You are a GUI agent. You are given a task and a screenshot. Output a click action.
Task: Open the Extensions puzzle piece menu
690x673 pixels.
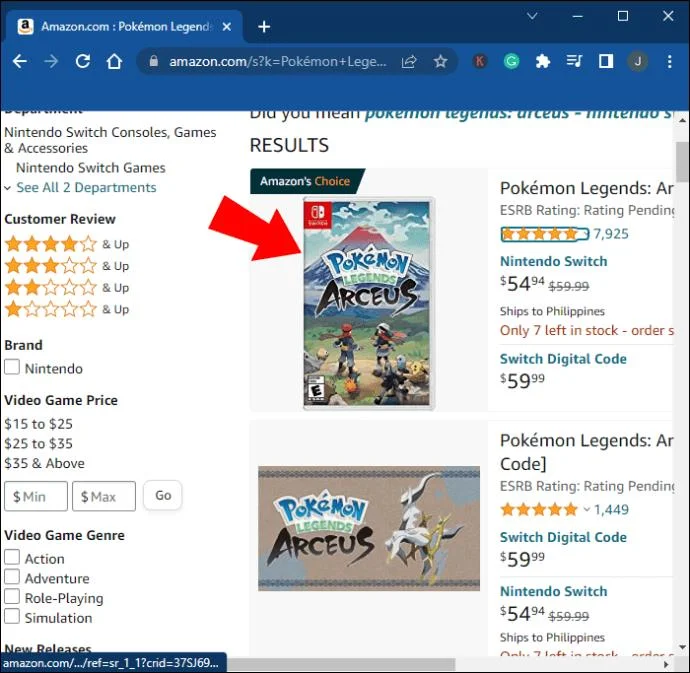543,61
